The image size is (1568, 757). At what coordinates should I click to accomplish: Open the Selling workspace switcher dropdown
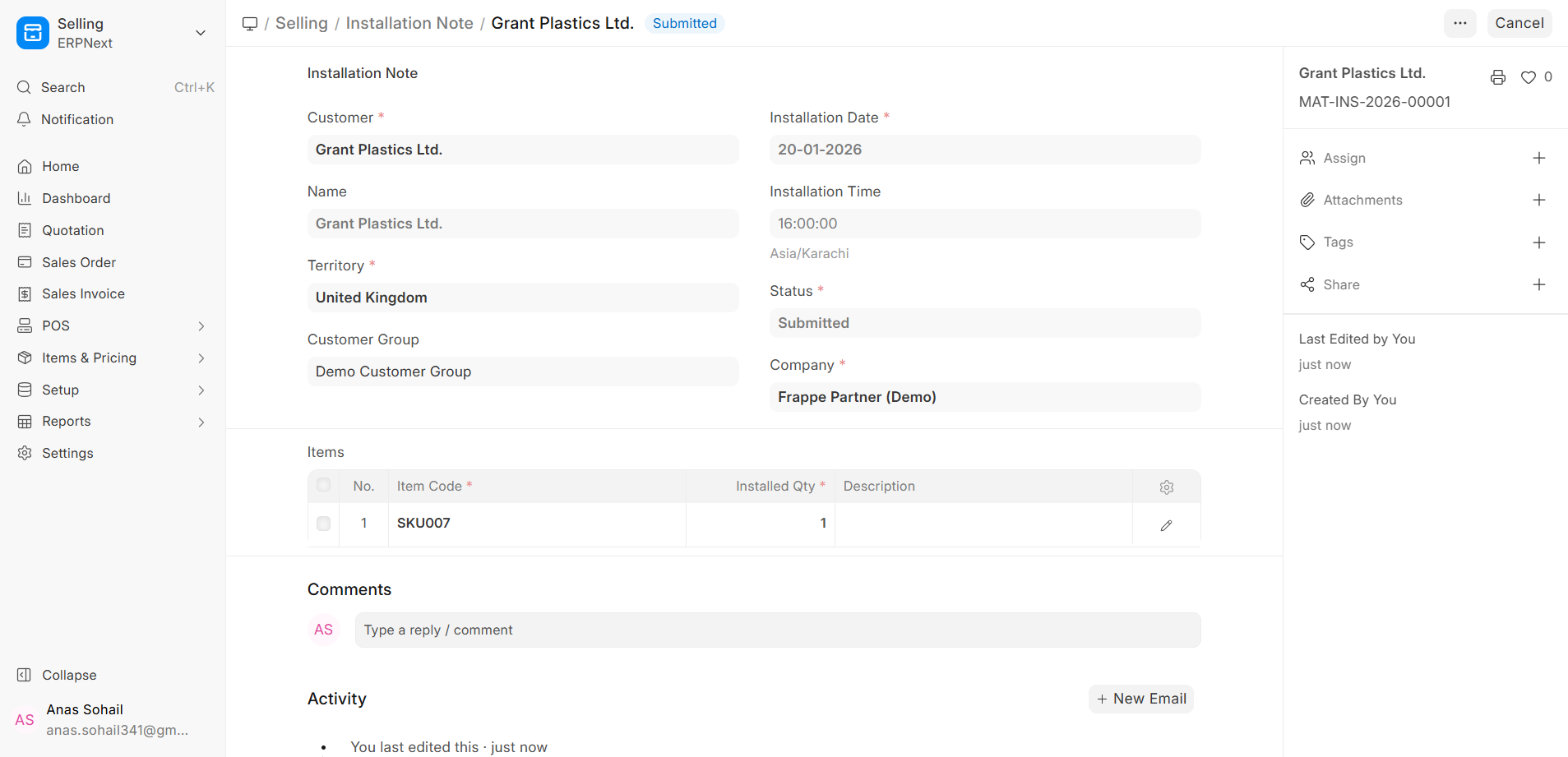tap(200, 33)
